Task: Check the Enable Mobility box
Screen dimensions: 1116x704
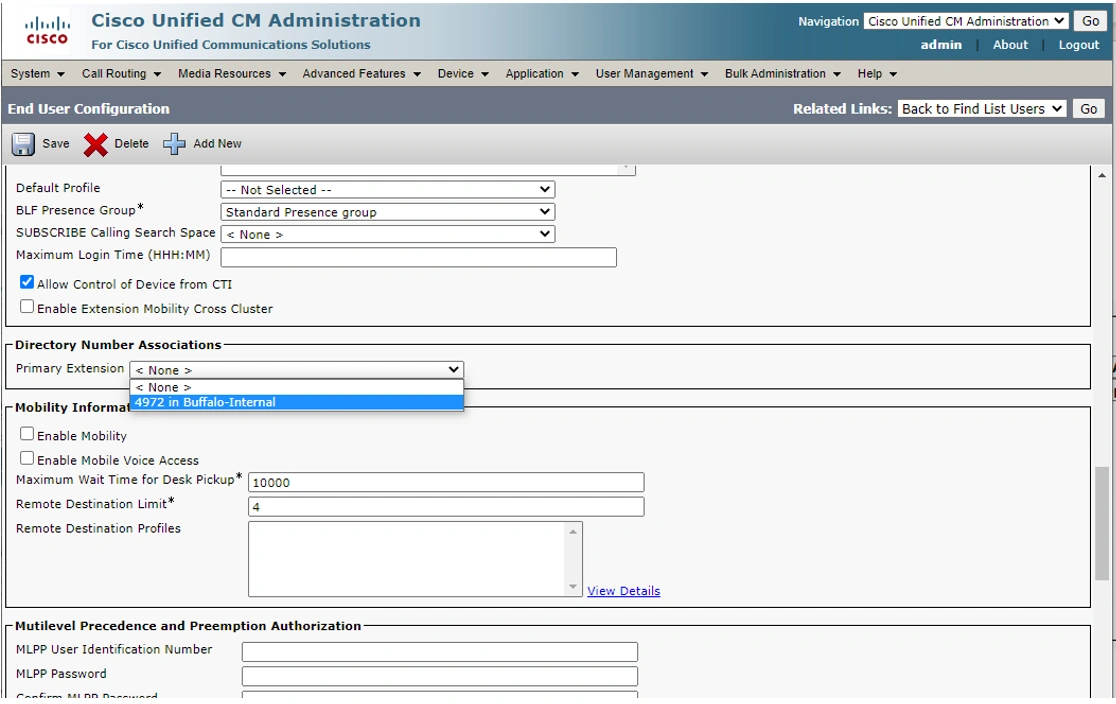Action: point(27,434)
